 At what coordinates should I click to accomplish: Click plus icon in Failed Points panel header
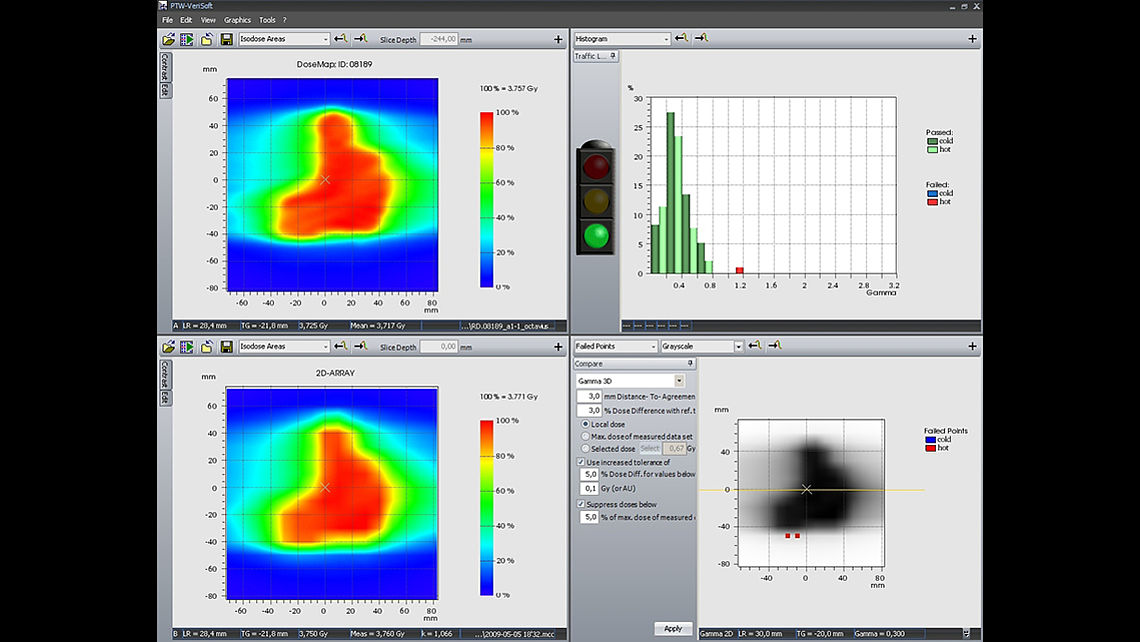pos(972,347)
